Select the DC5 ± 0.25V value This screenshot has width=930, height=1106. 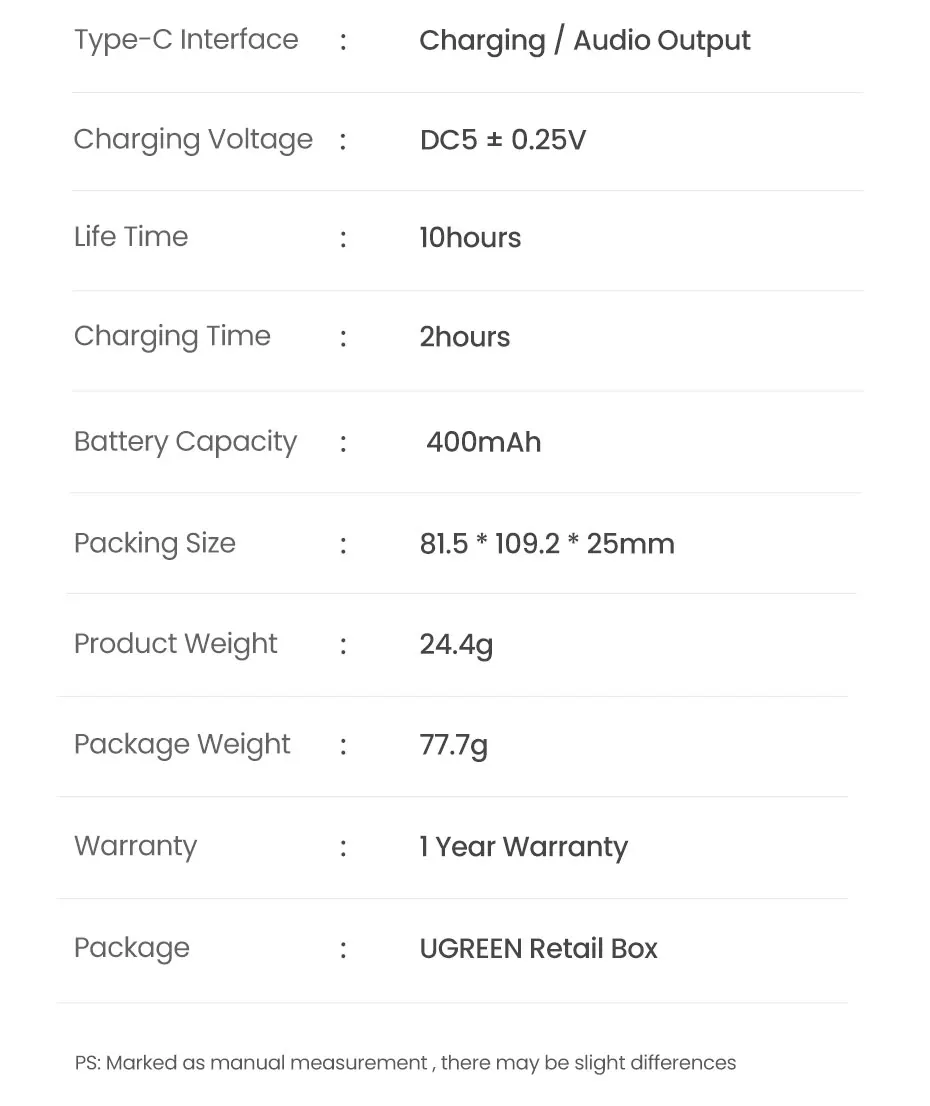502,140
